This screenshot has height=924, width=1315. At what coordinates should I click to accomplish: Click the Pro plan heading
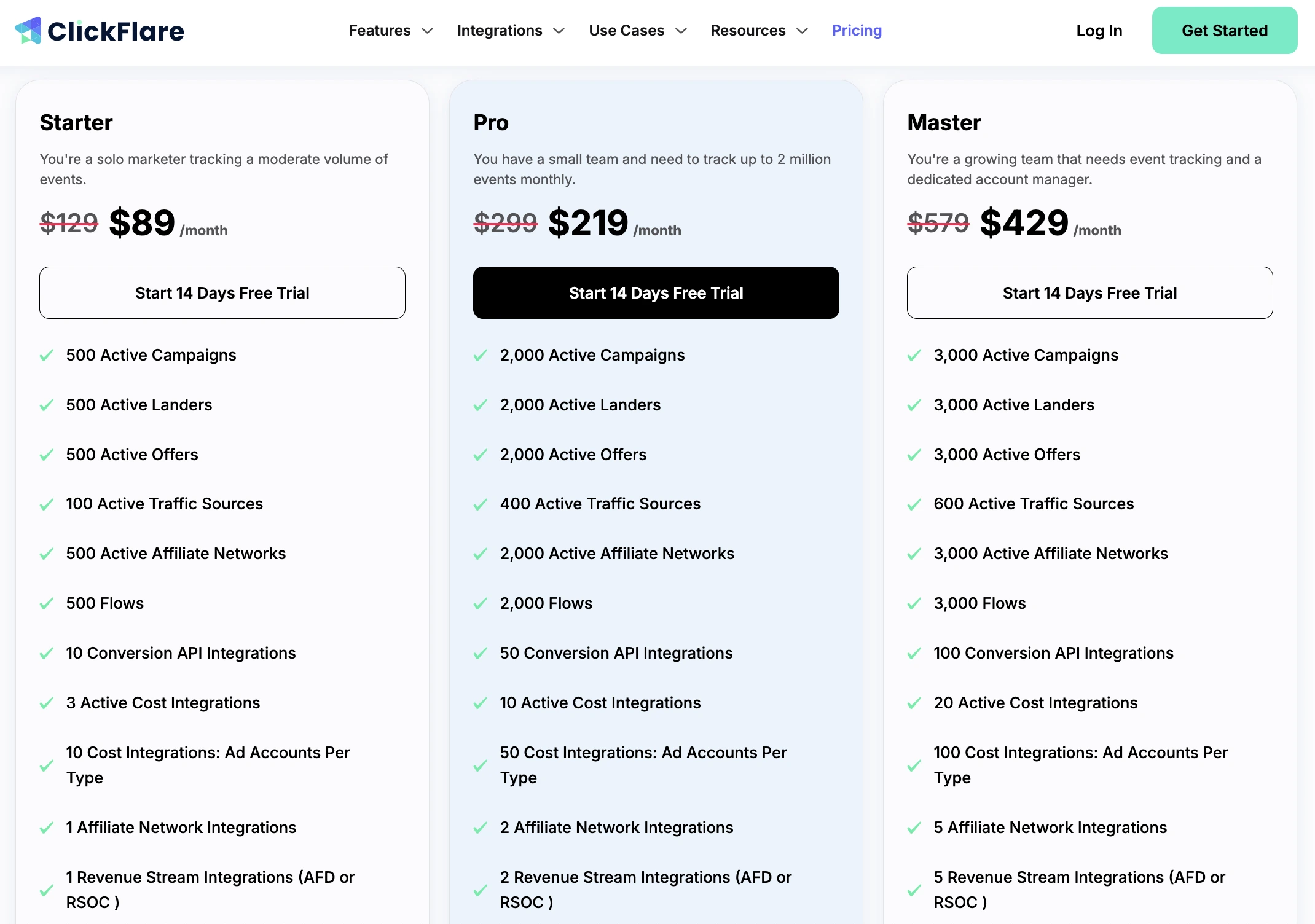[491, 123]
